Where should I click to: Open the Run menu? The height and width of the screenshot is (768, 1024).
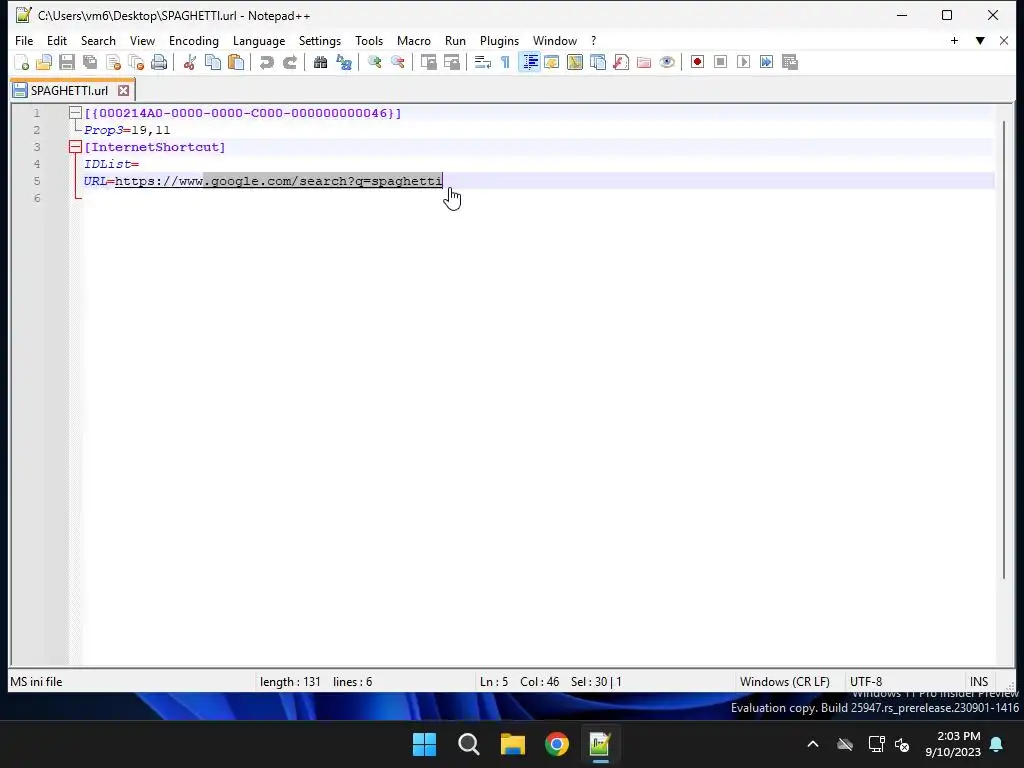pyautogui.click(x=455, y=40)
